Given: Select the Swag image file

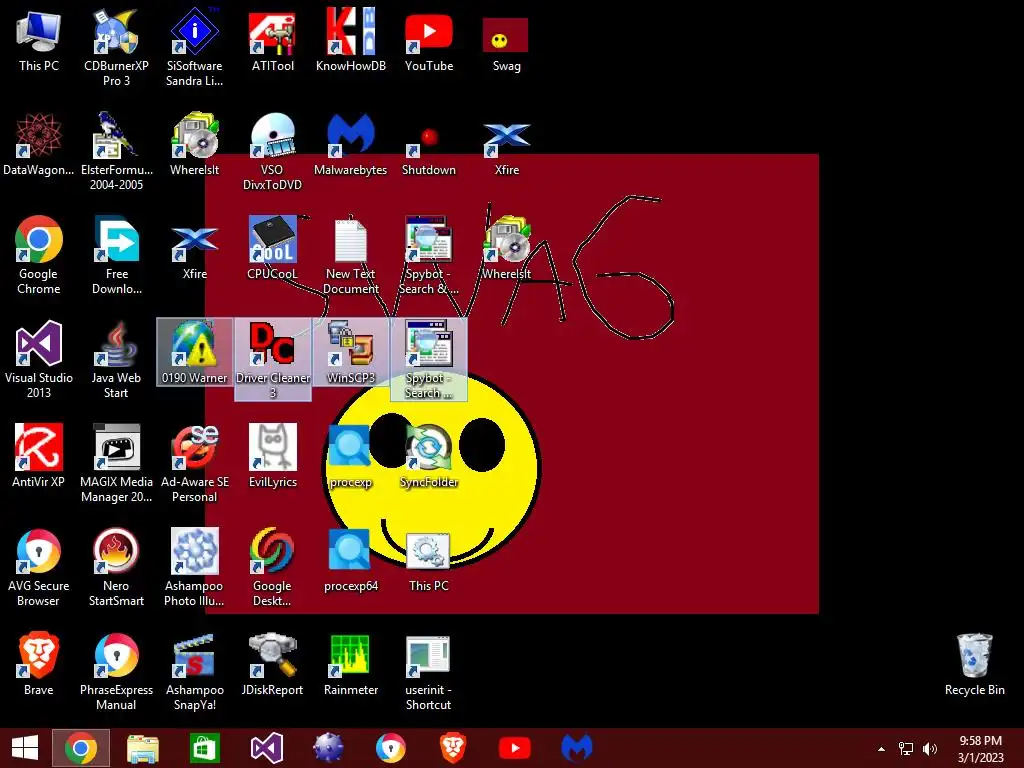Looking at the screenshot, I should [x=506, y=44].
